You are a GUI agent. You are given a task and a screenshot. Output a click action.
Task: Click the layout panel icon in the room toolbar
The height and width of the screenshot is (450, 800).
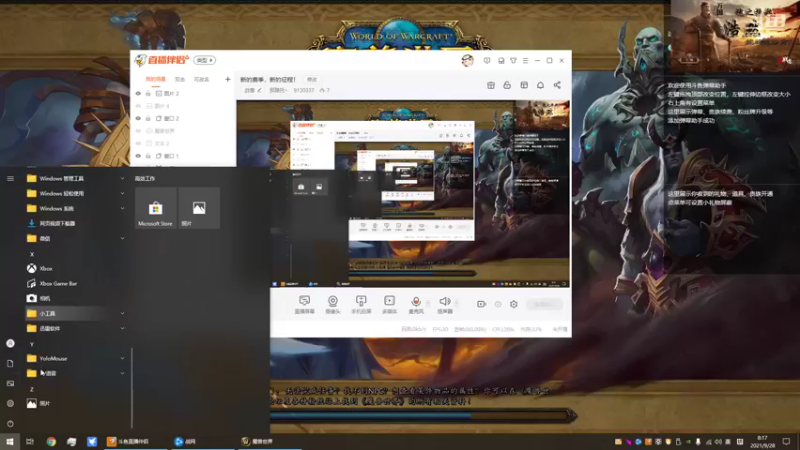[524, 85]
